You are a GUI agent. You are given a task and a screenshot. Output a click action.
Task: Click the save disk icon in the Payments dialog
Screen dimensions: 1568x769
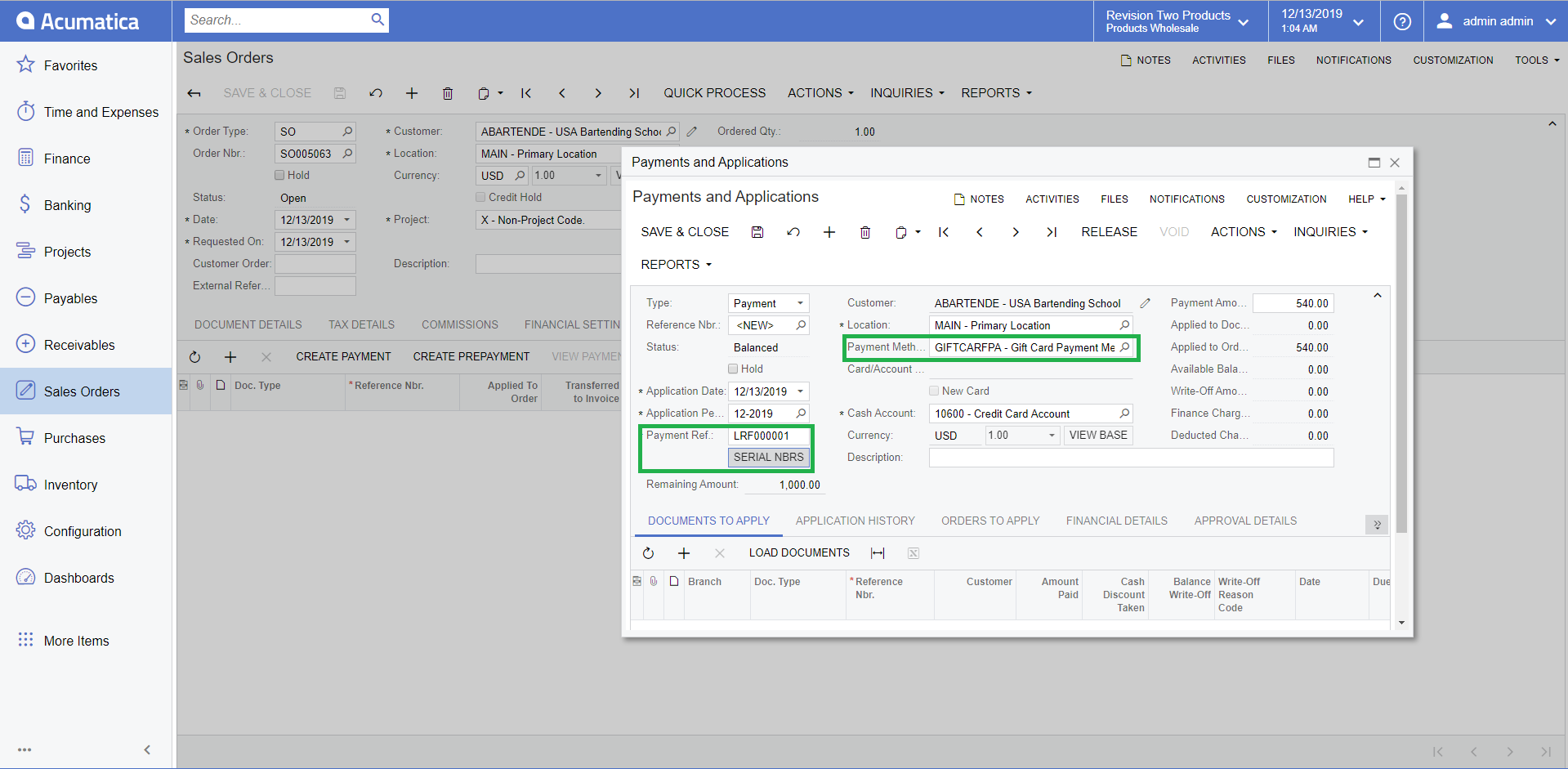[757, 232]
